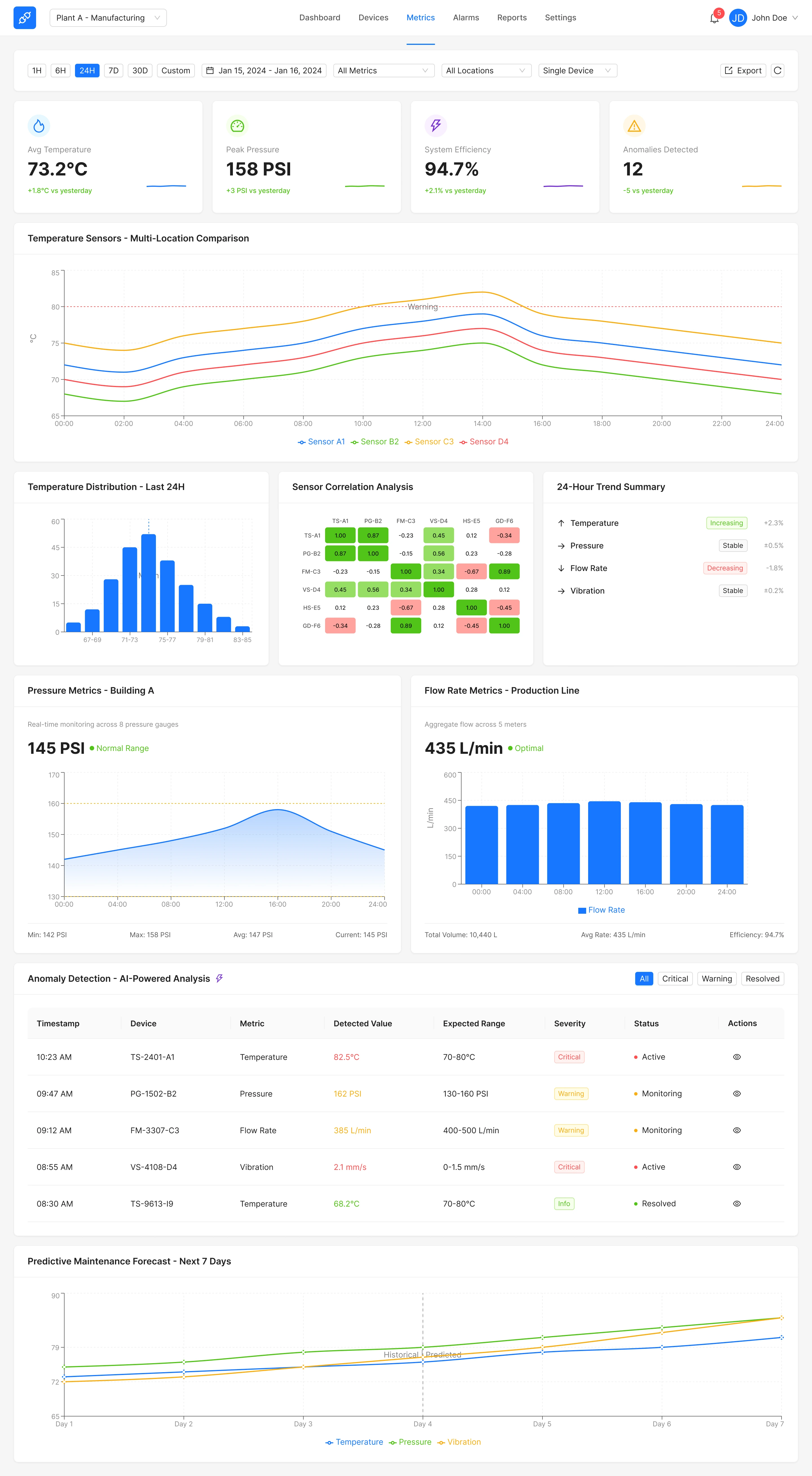View details for TS-2401-A1 anomaly row

(x=736, y=1057)
